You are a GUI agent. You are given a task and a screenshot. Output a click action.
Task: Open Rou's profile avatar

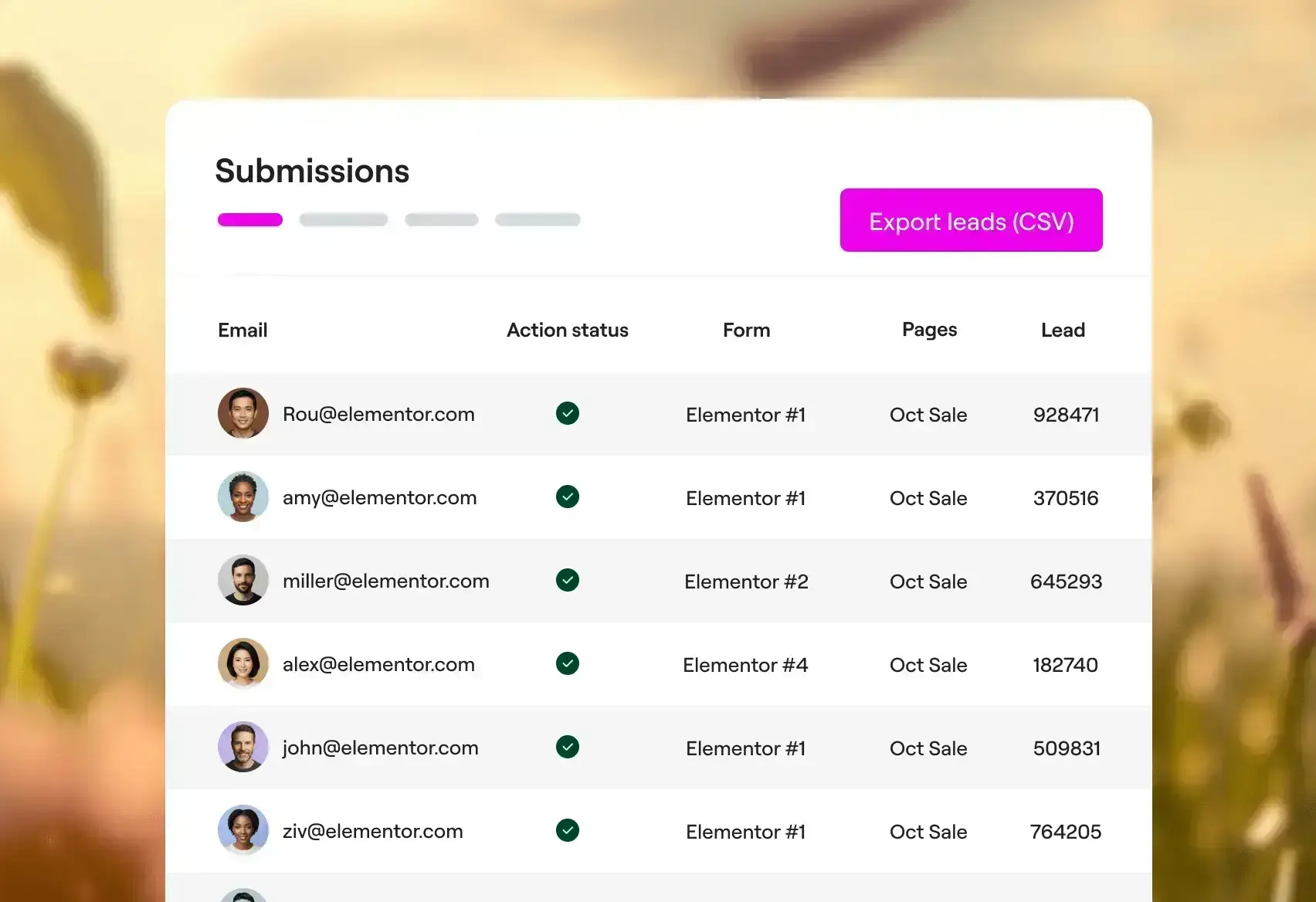pyautogui.click(x=243, y=413)
